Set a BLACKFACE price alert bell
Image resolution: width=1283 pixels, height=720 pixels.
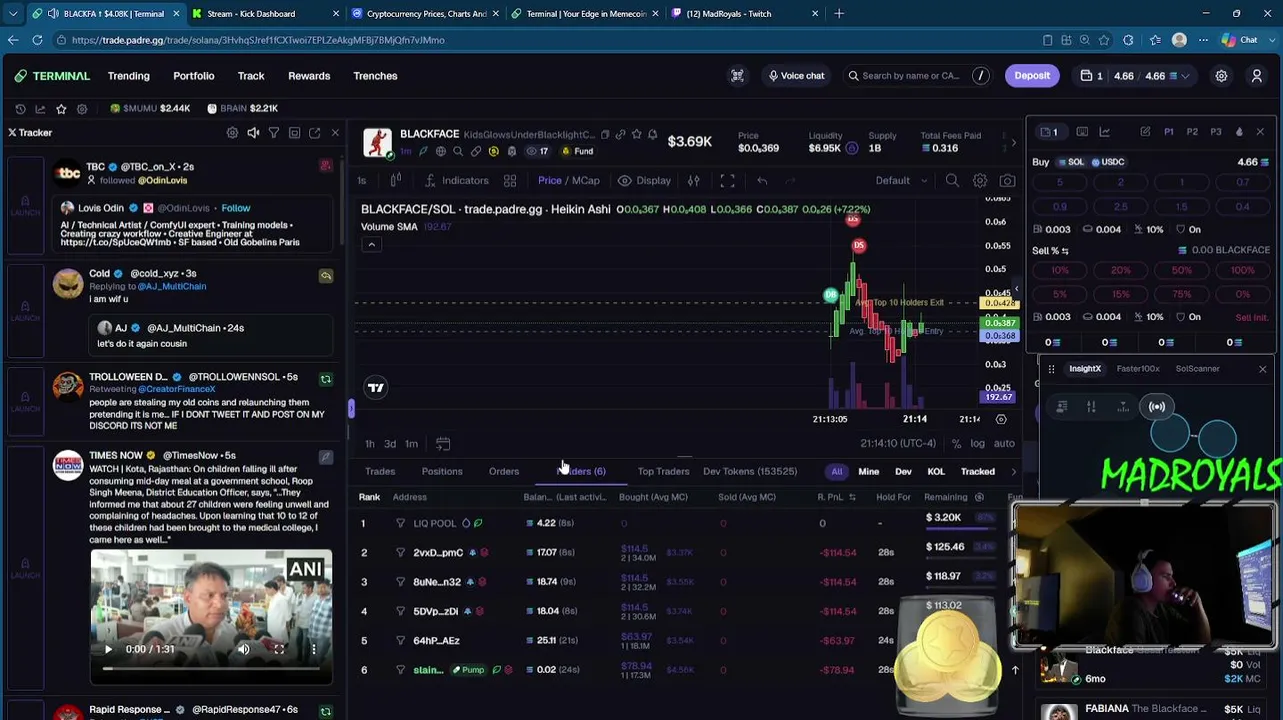point(652,134)
